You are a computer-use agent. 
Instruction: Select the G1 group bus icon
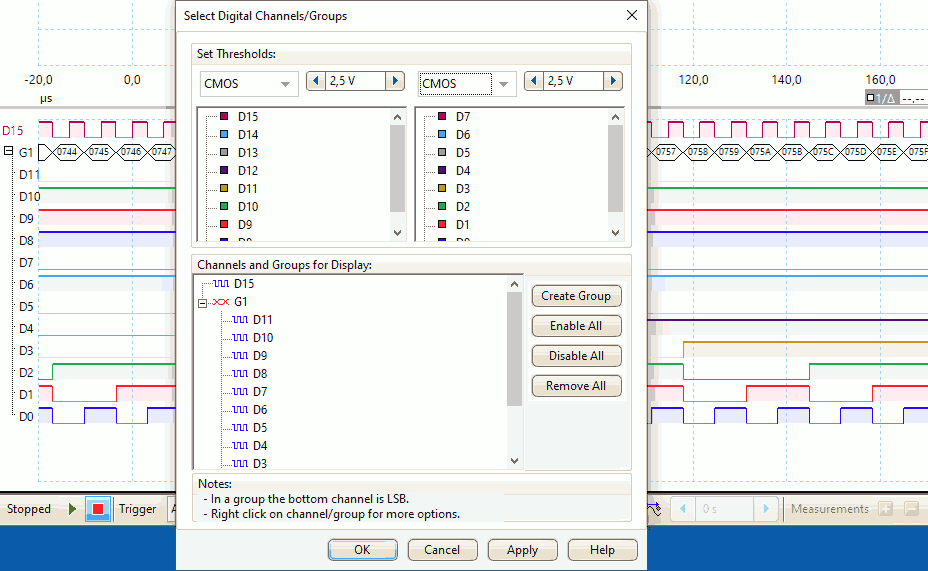[221, 302]
